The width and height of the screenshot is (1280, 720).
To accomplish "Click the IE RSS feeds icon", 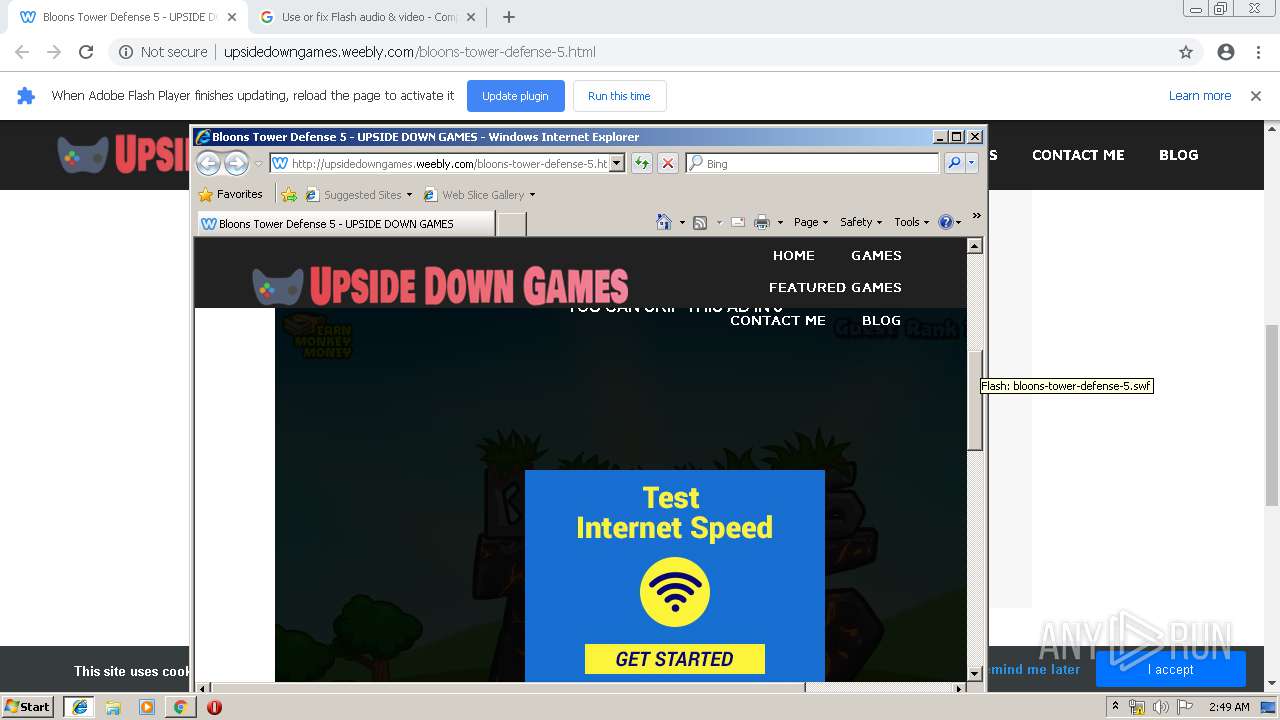I will pyautogui.click(x=700, y=222).
